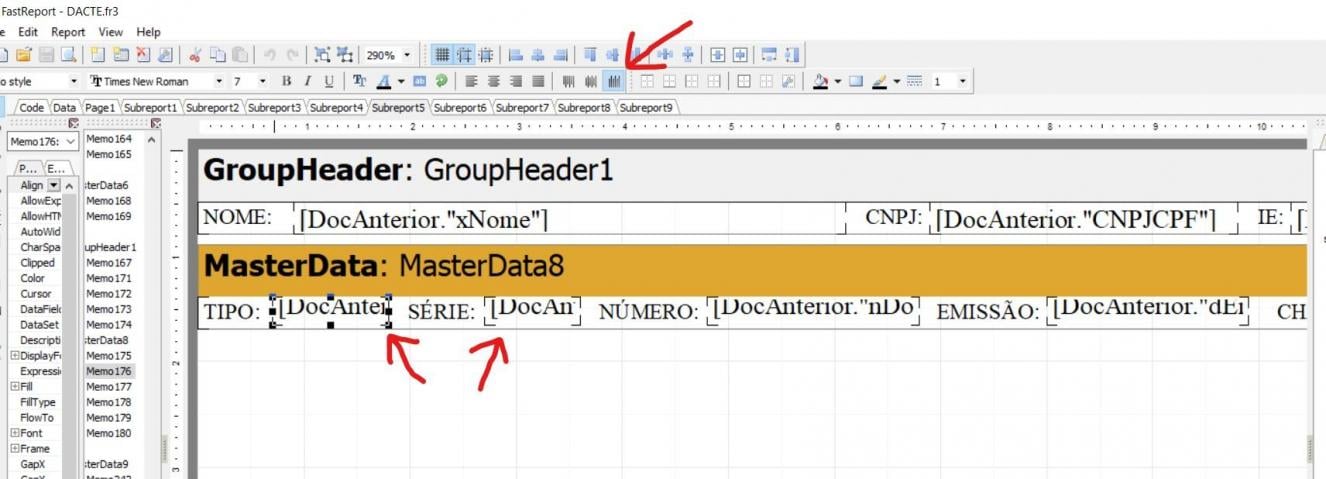
Task: Center text horizontally
Action: coord(494,81)
